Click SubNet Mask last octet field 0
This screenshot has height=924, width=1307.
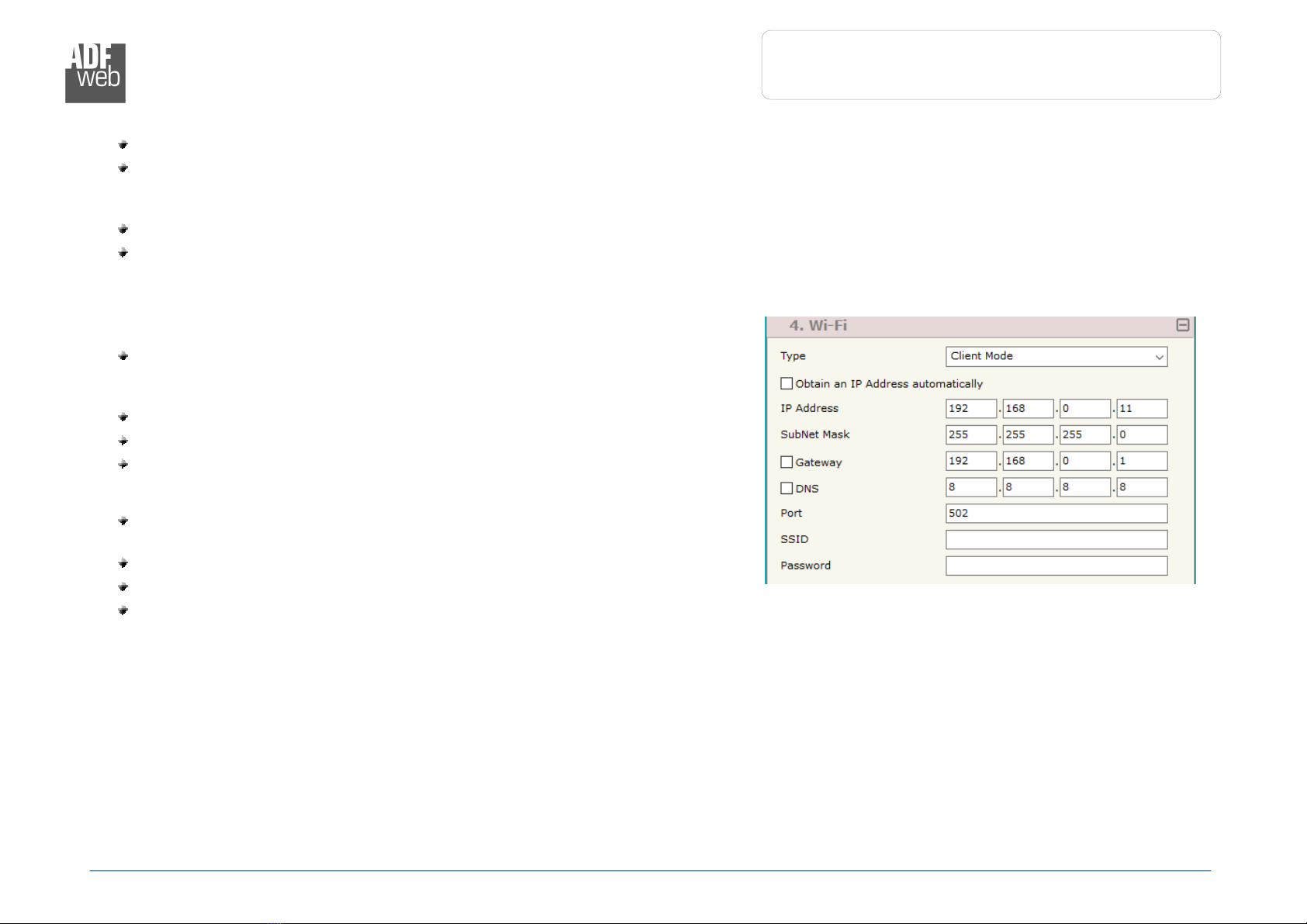click(x=1142, y=435)
